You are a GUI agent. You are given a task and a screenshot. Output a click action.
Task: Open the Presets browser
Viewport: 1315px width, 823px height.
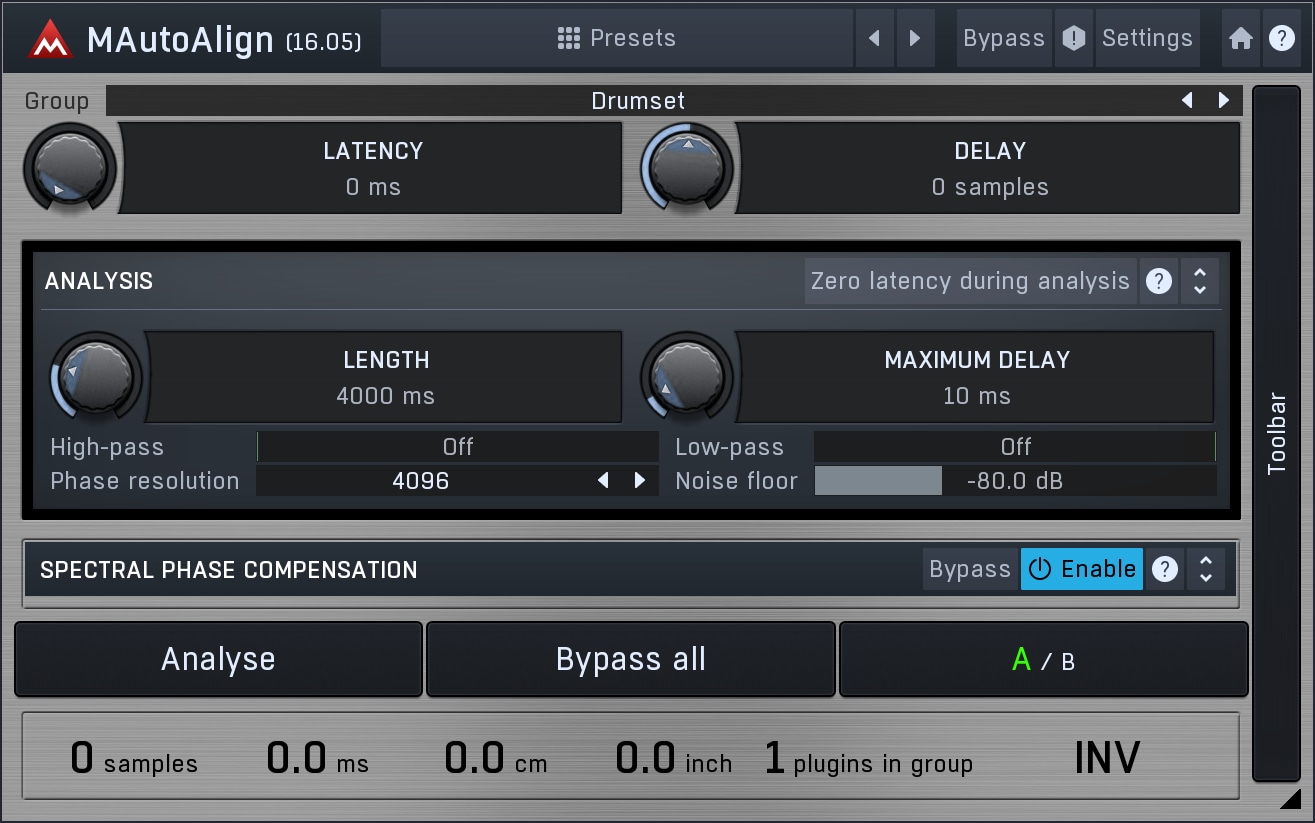[617, 38]
